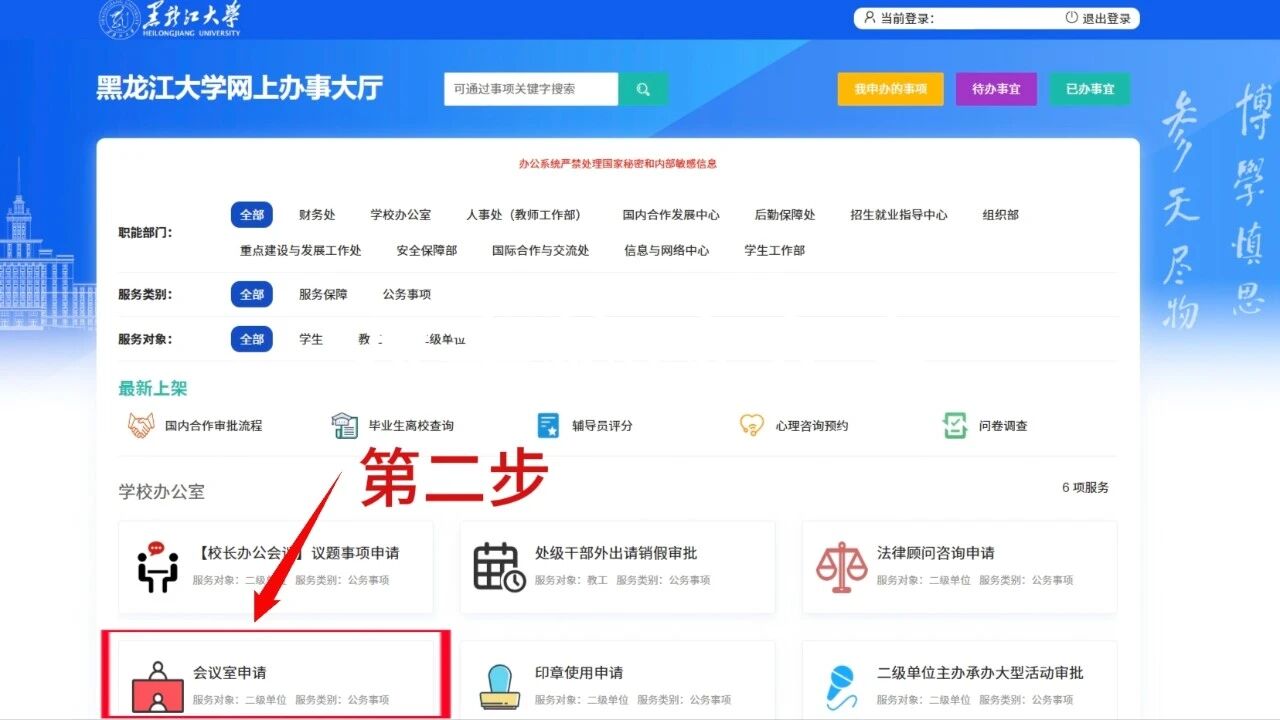The height and width of the screenshot is (720, 1280).
Task: Click the calendar-clock icon for 处级干部外出请销假审批
Action: click(x=497, y=565)
